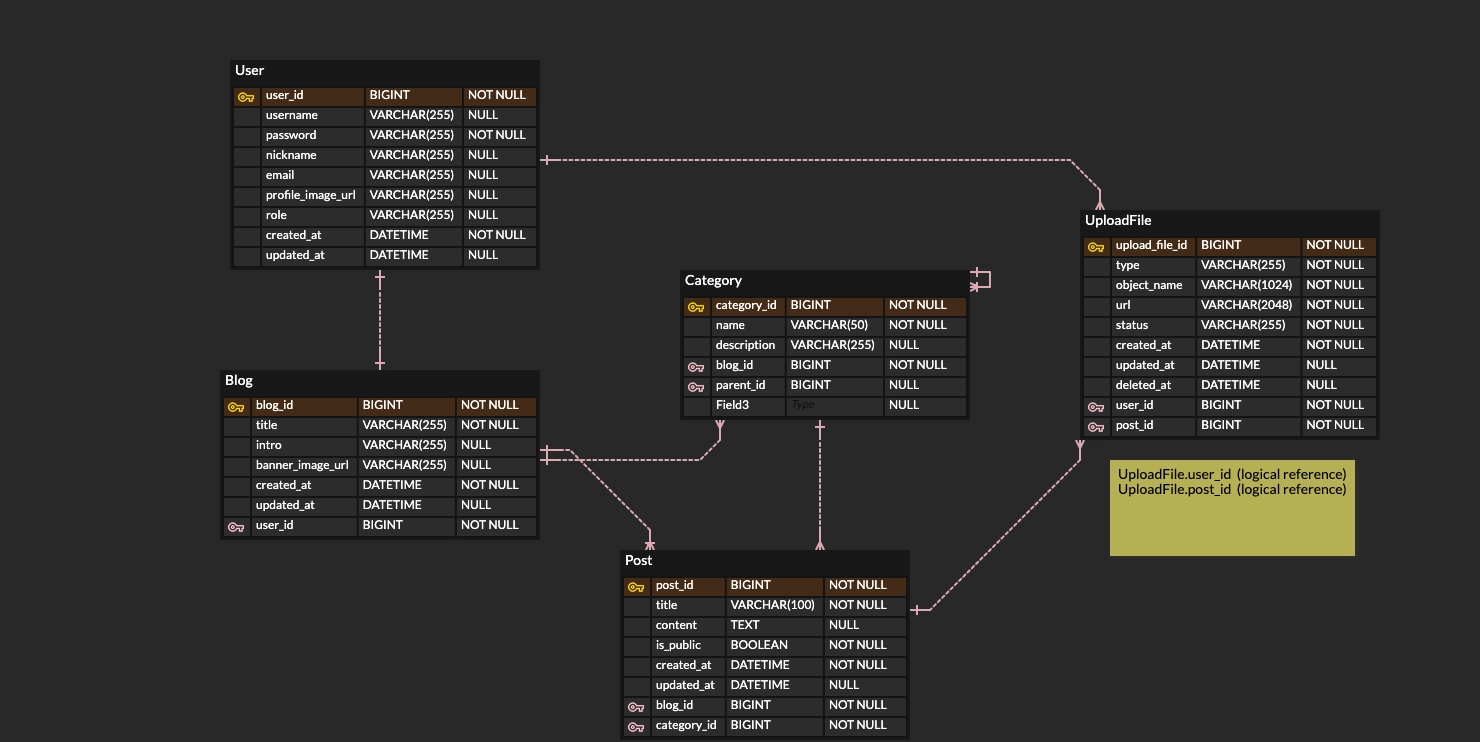1480x742 pixels.
Task: Select the foreign key icon for post_id in UploadFile table
Action: [1096, 427]
